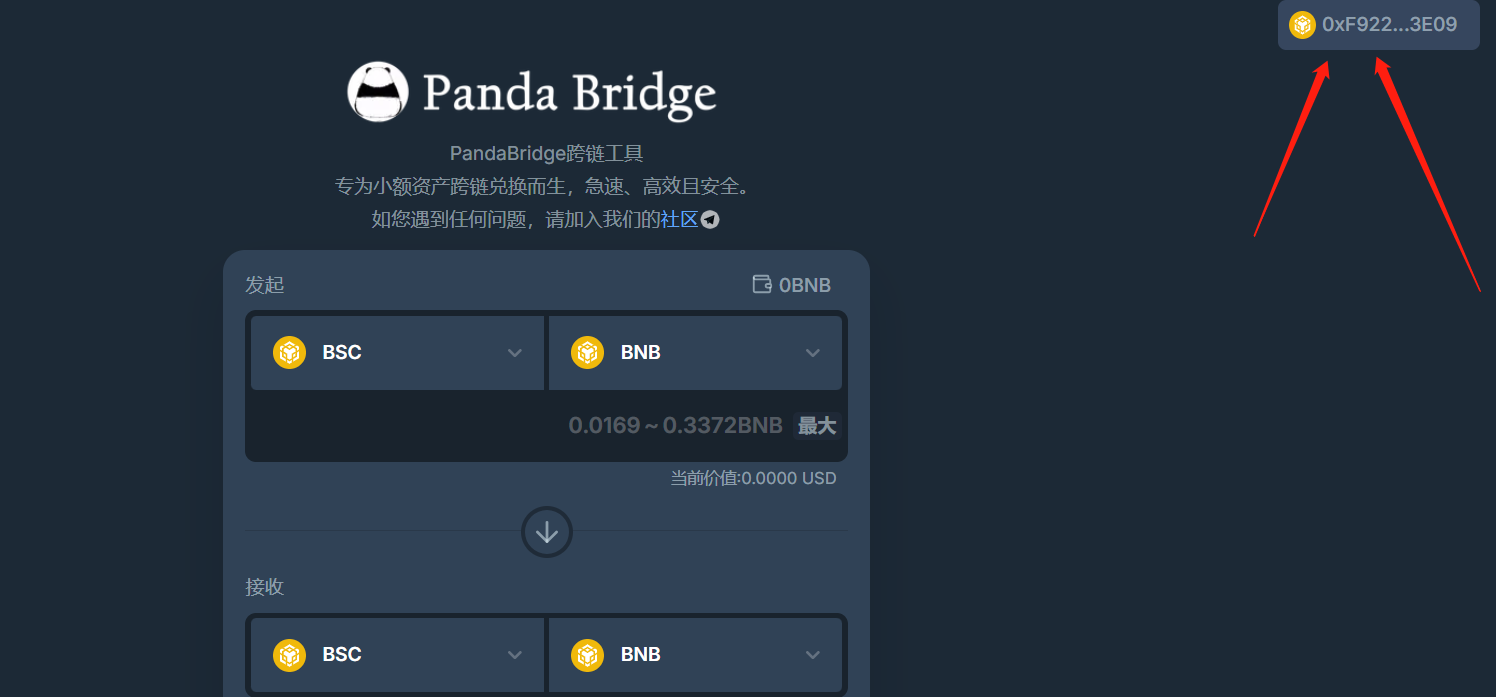Click the 0BNB wallet balance text
The height and width of the screenshot is (697, 1496).
805,285
